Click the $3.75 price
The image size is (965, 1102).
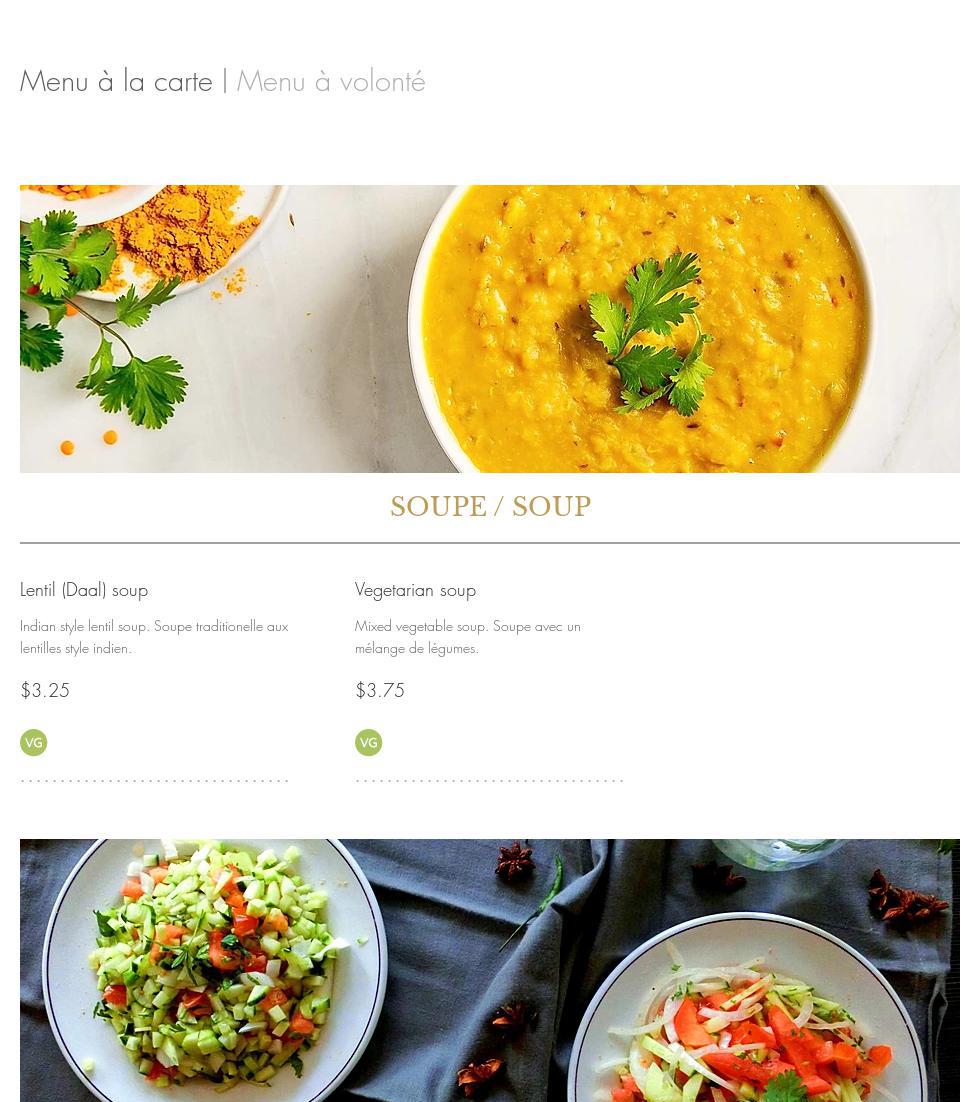(x=380, y=690)
